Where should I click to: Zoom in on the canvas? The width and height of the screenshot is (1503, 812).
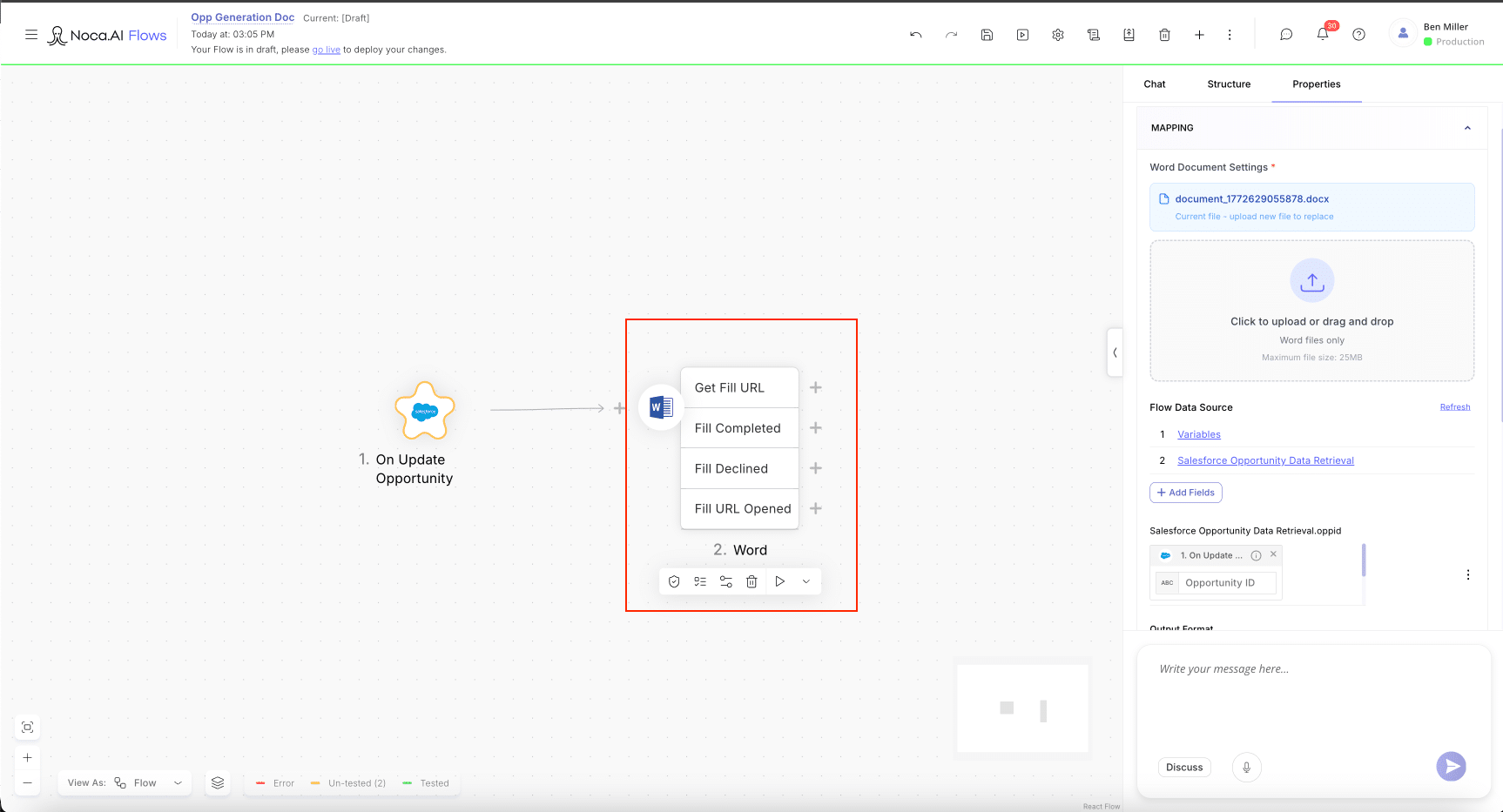pos(28,758)
